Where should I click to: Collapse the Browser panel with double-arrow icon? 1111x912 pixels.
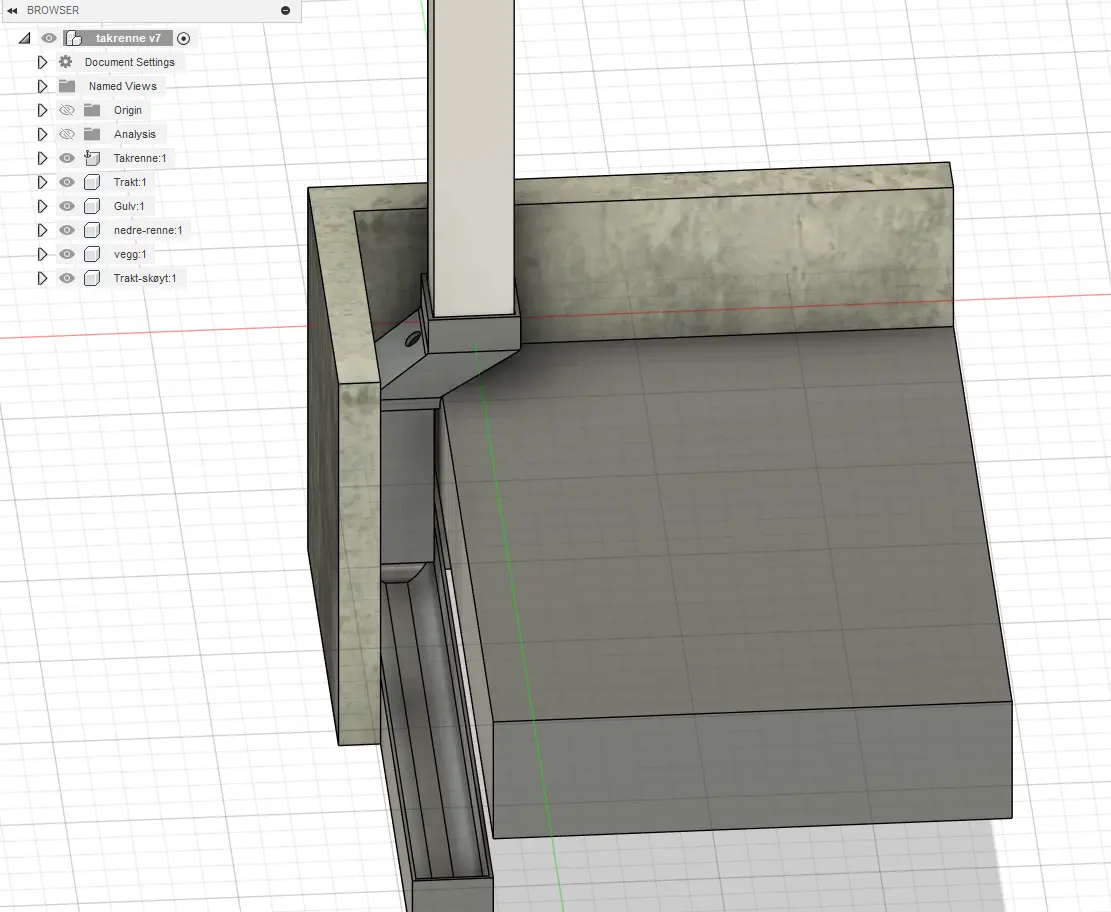tap(12, 10)
